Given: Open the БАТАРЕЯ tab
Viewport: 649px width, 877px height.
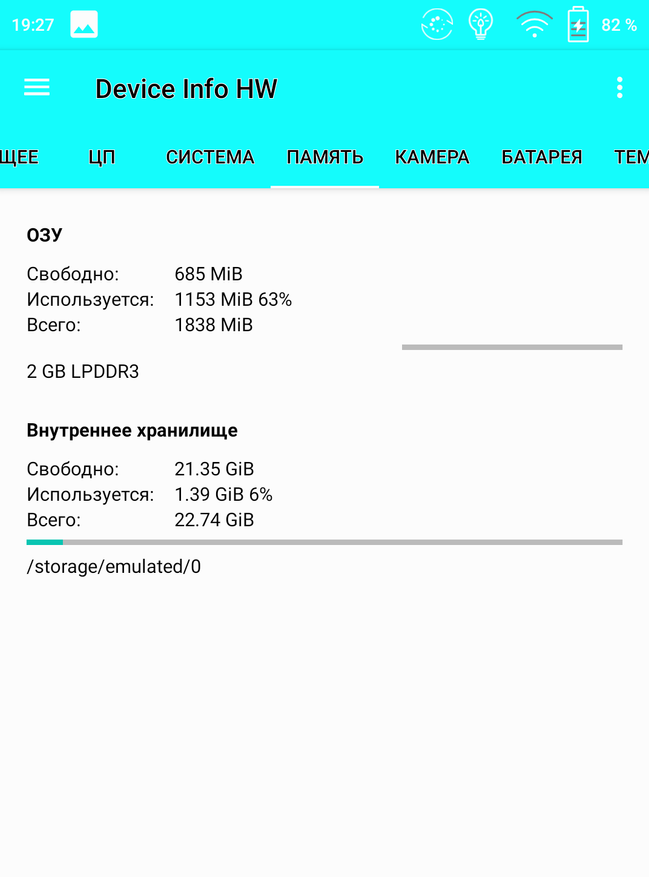Looking at the screenshot, I should [x=542, y=157].
